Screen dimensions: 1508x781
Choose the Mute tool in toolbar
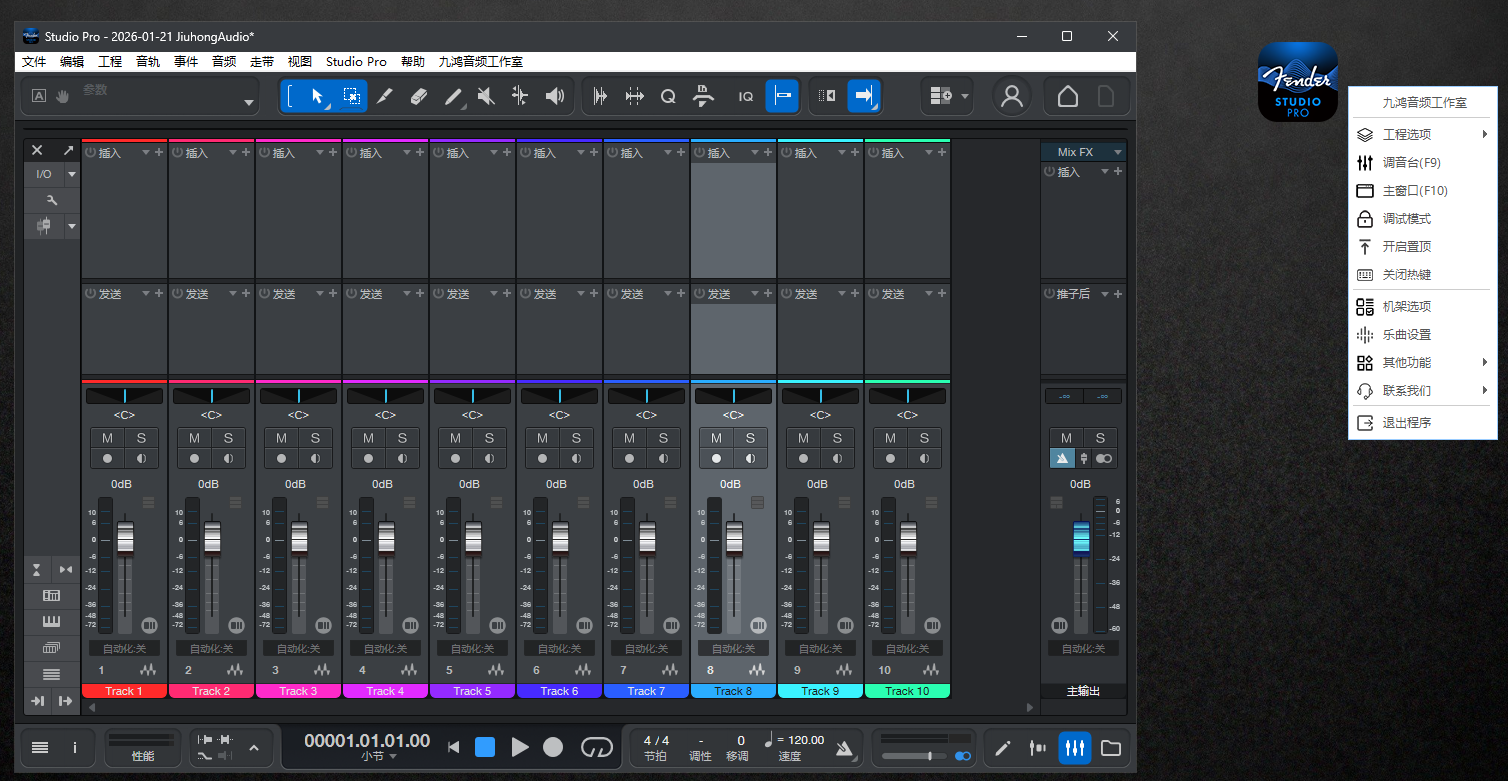486,96
